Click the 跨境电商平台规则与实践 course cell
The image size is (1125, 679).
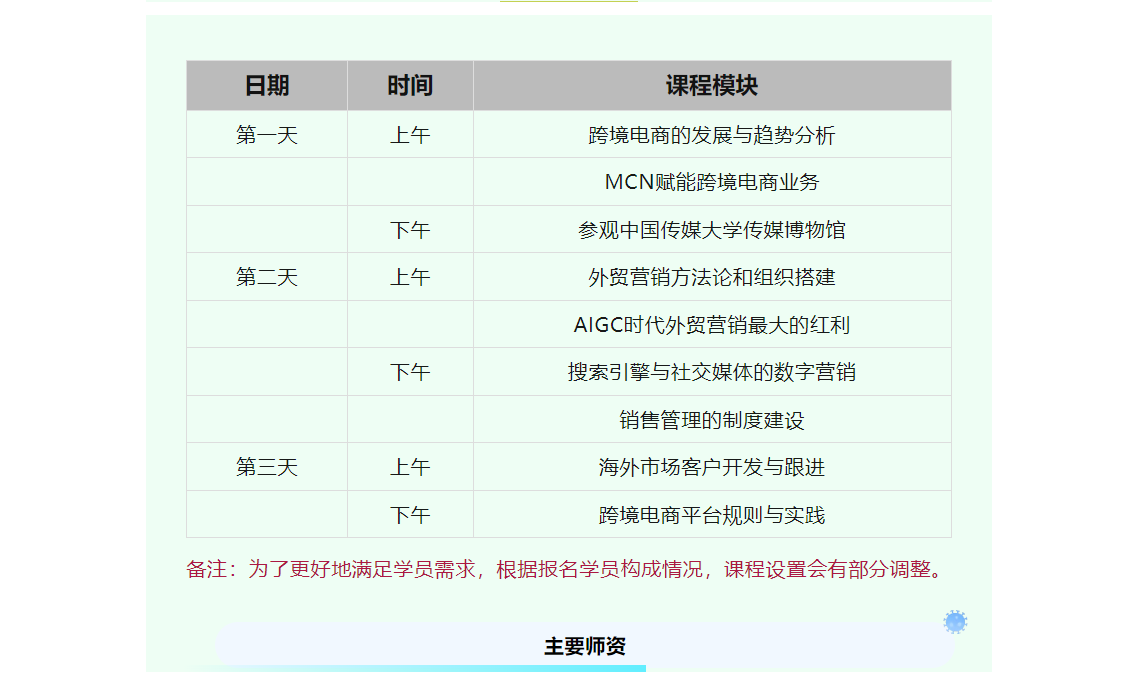712,515
